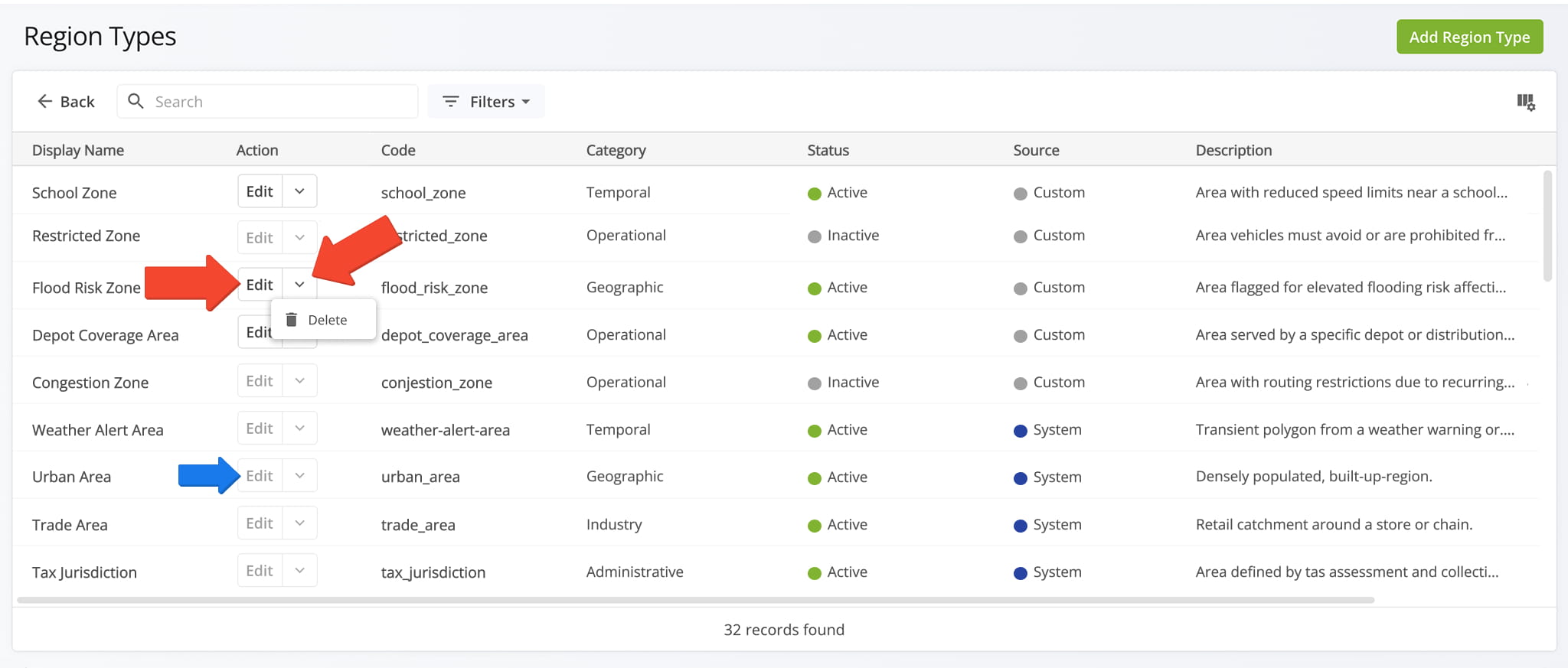Open the Filters dropdown
The width and height of the screenshot is (1568, 668).
[x=486, y=102]
